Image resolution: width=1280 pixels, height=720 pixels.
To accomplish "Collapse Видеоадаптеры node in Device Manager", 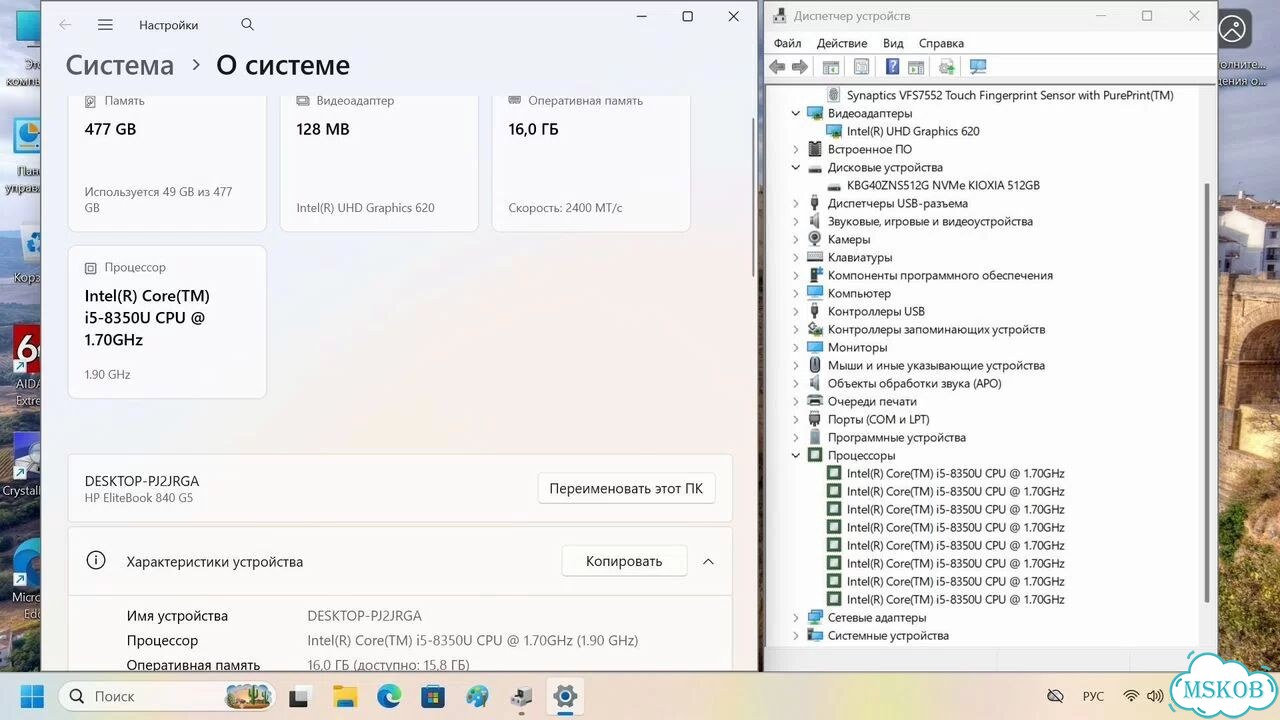I will tap(796, 113).
